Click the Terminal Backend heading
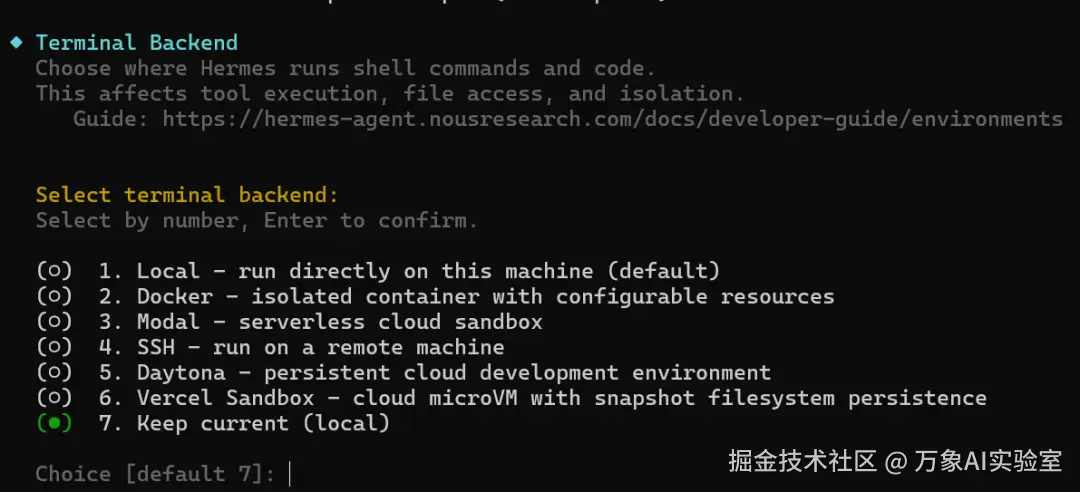The image size is (1080, 492). coord(137,43)
